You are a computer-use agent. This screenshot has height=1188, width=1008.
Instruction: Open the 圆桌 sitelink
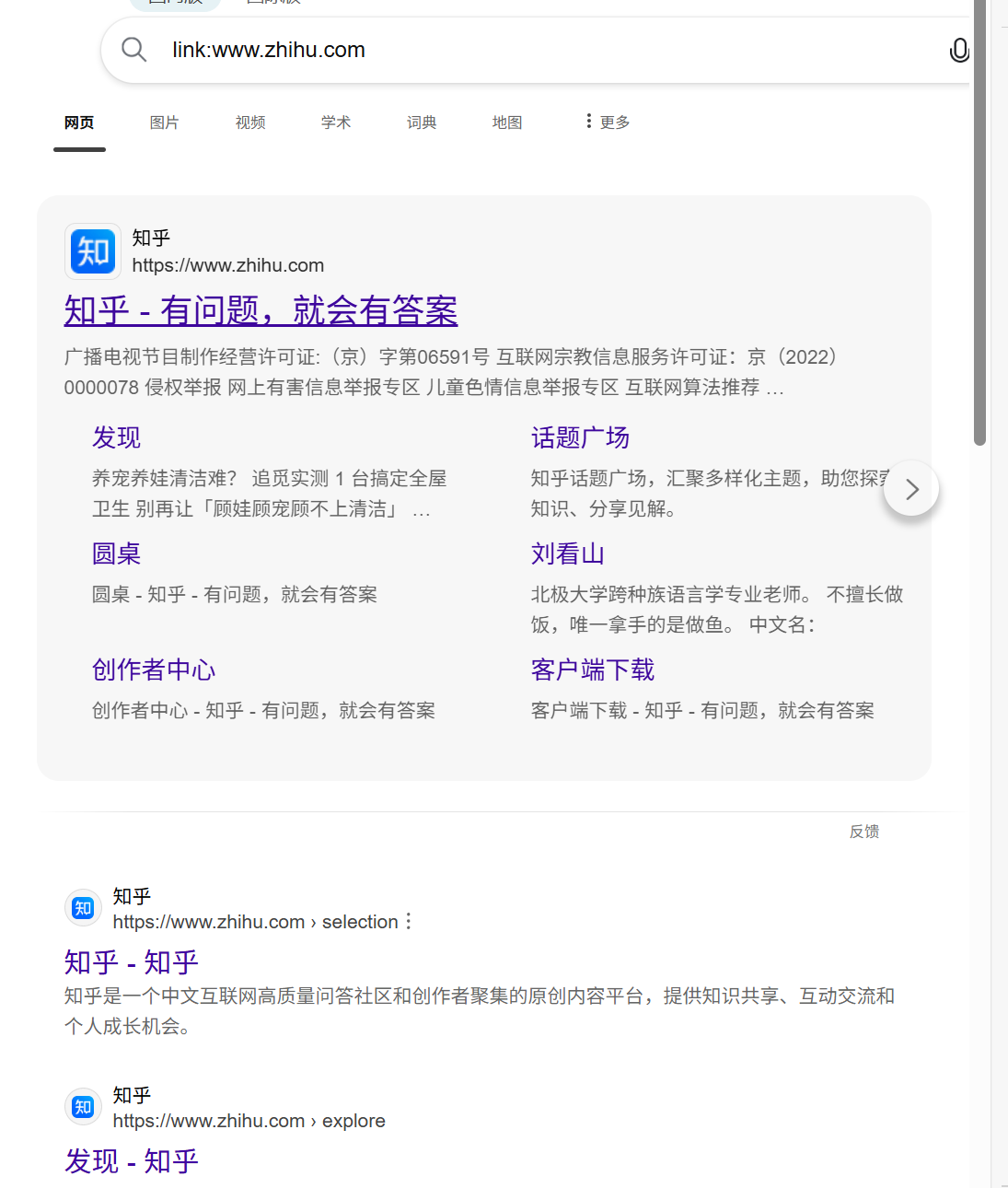click(116, 553)
